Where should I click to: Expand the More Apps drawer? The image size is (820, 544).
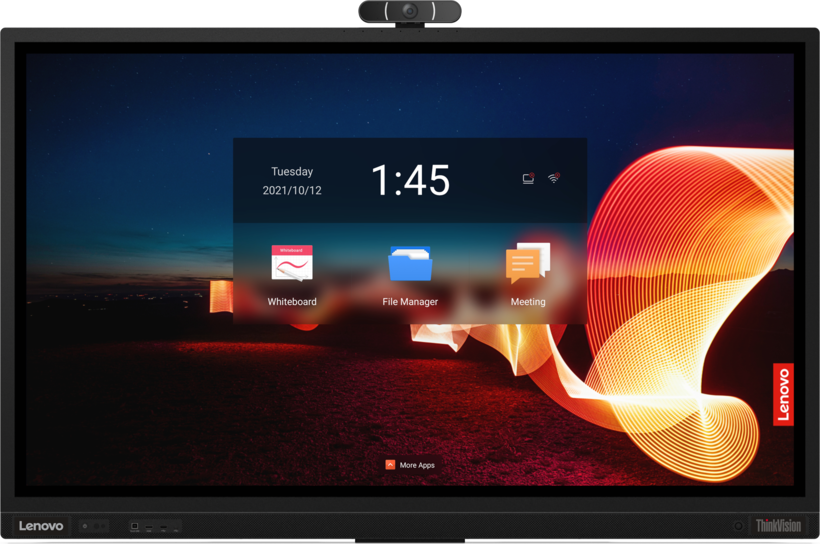(x=410, y=465)
